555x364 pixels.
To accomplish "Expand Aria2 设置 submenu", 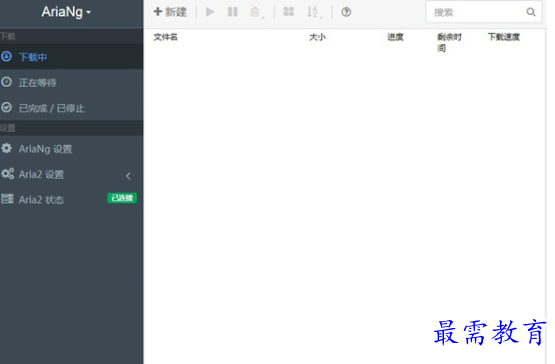I will [x=71, y=174].
